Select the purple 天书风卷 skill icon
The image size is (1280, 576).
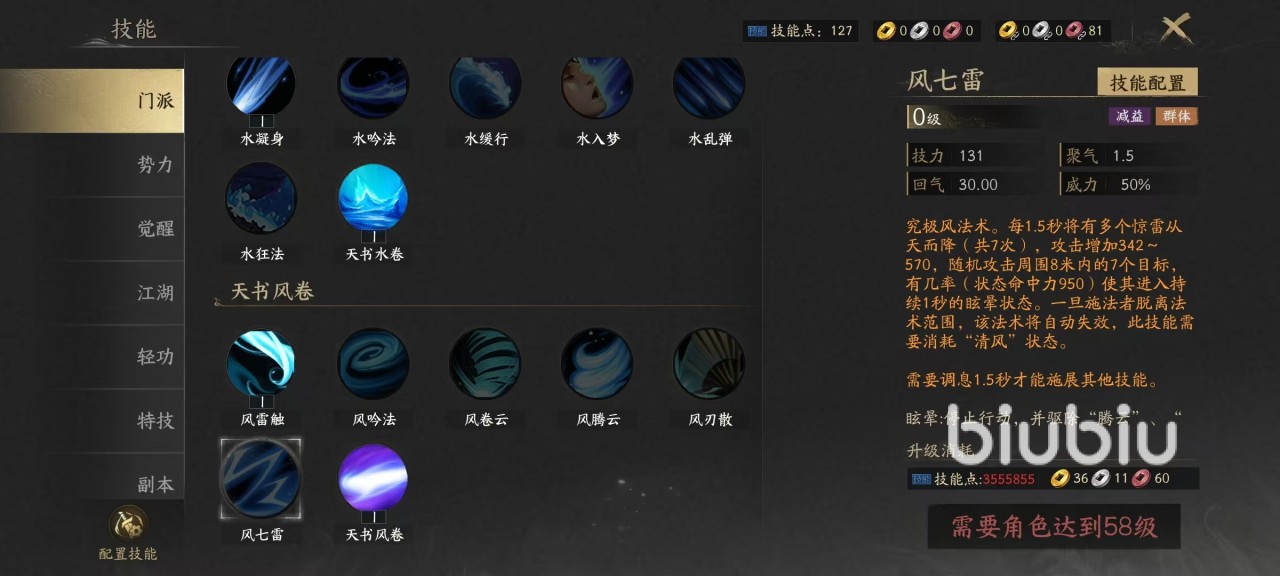coord(373,478)
